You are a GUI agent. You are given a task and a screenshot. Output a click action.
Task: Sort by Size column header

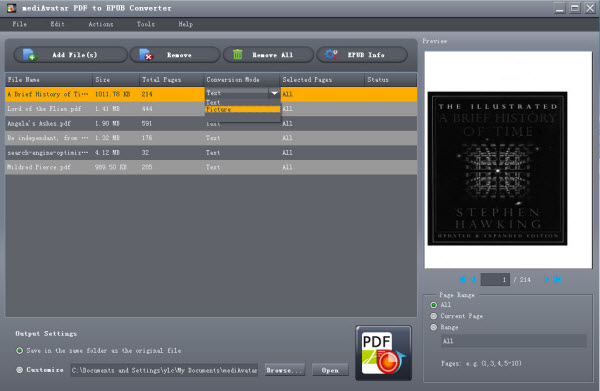[116, 80]
